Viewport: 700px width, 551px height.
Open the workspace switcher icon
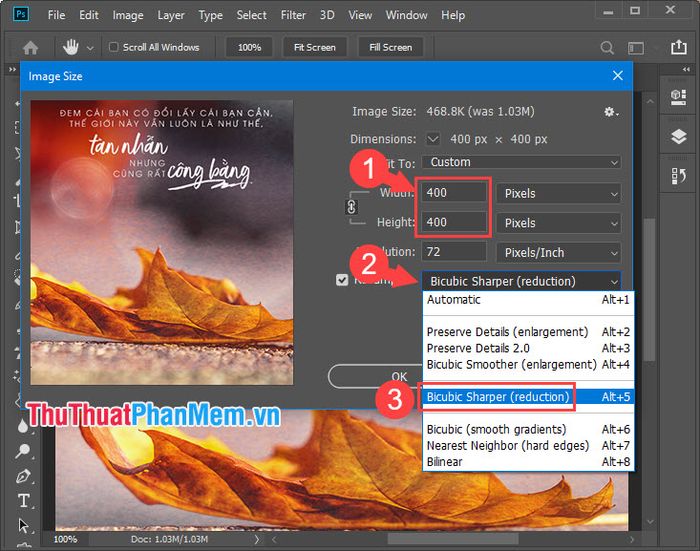[636, 48]
